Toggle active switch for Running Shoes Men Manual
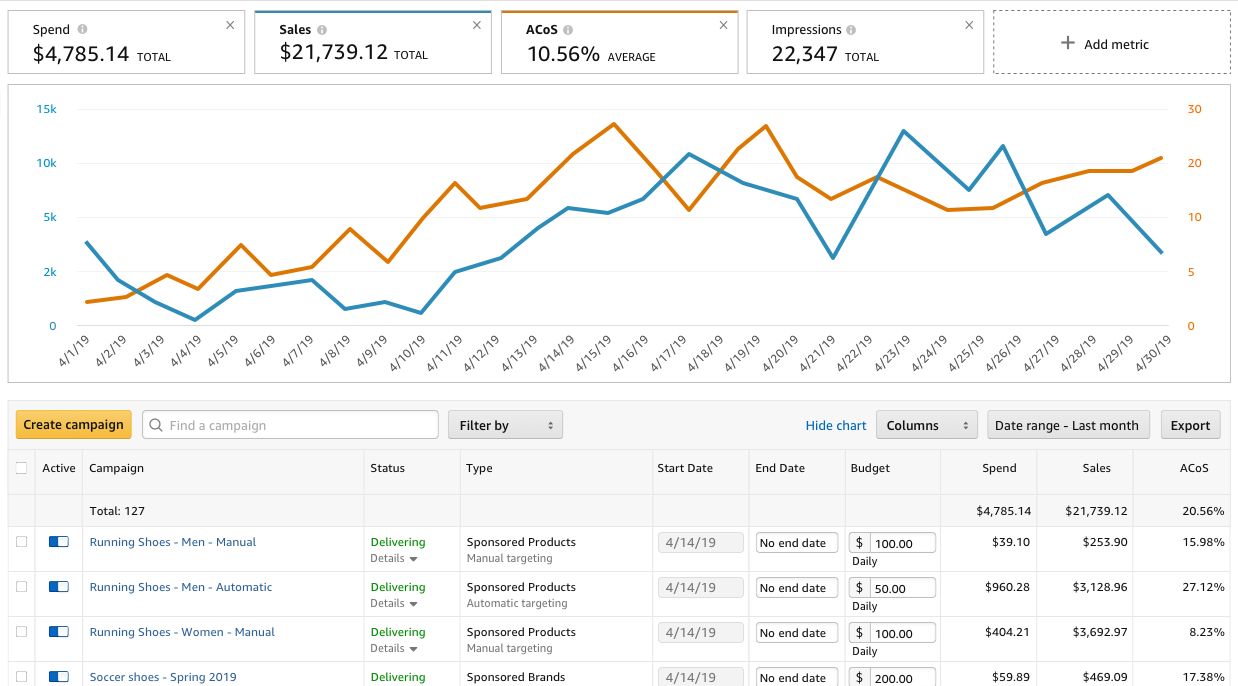 pyautogui.click(x=58, y=542)
